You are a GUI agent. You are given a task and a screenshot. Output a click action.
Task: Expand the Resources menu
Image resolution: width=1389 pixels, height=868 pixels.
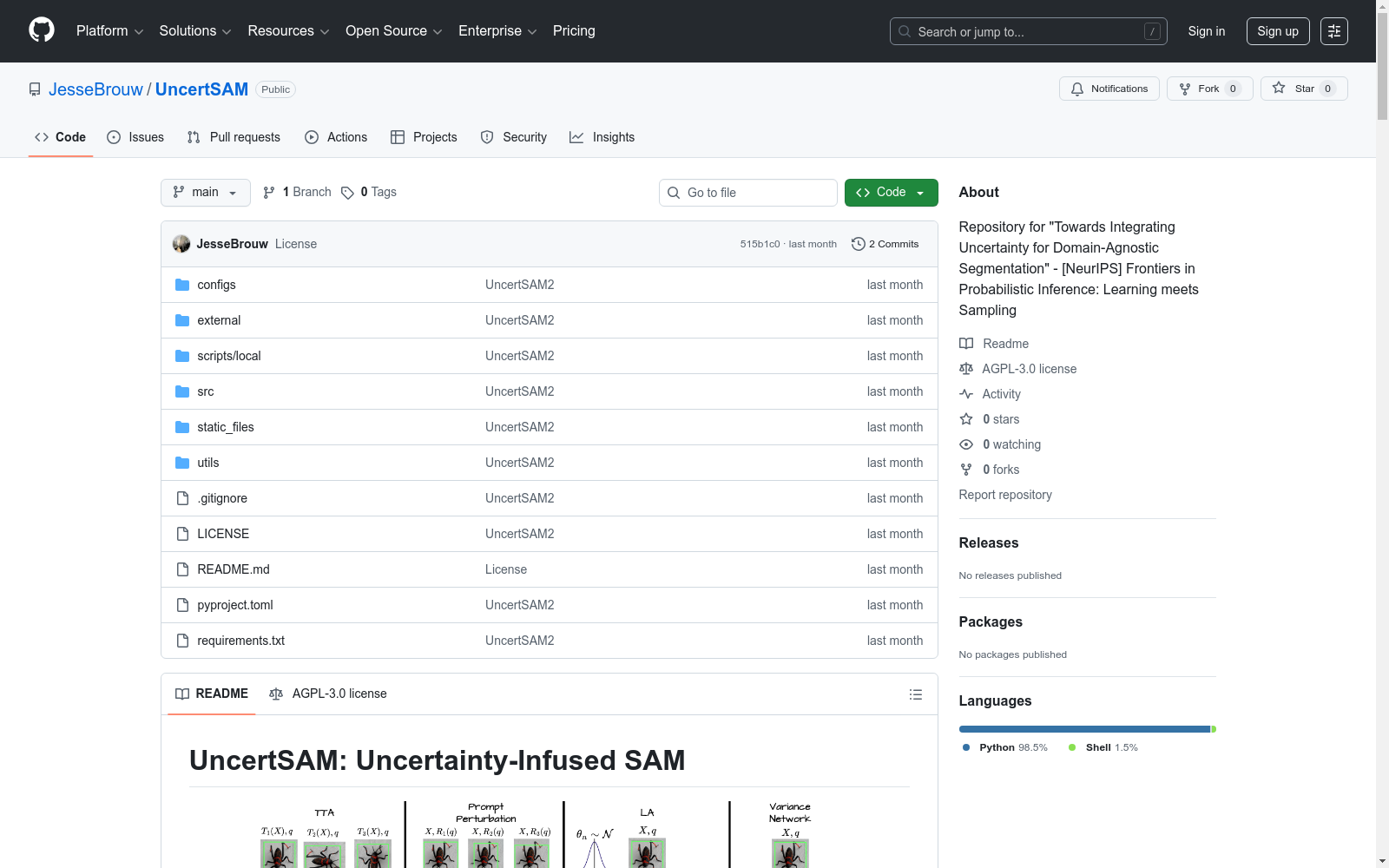[x=288, y=31]
